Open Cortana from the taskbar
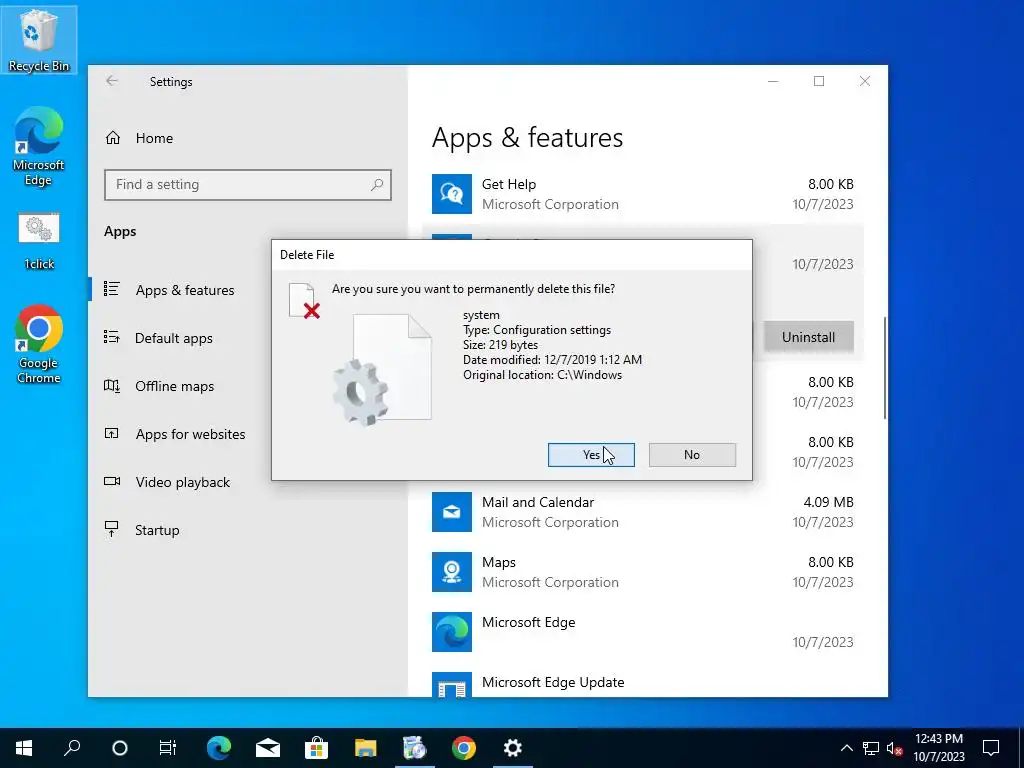1024x768 pixels. [120, 748]
